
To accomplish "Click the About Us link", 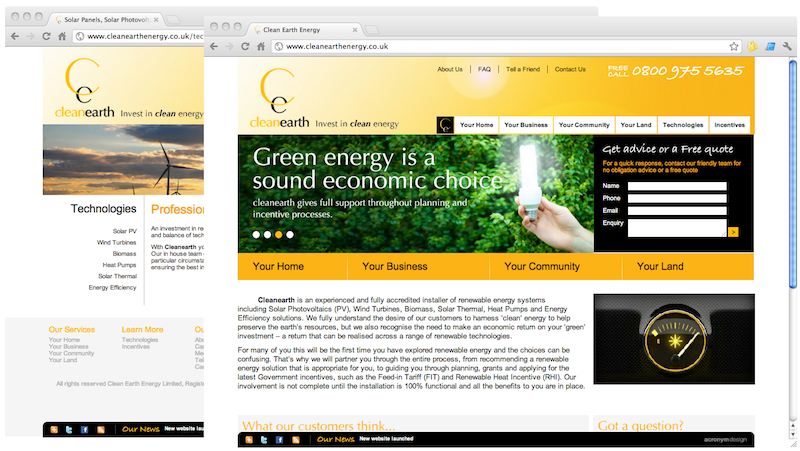I will click(x=450, y=69).
